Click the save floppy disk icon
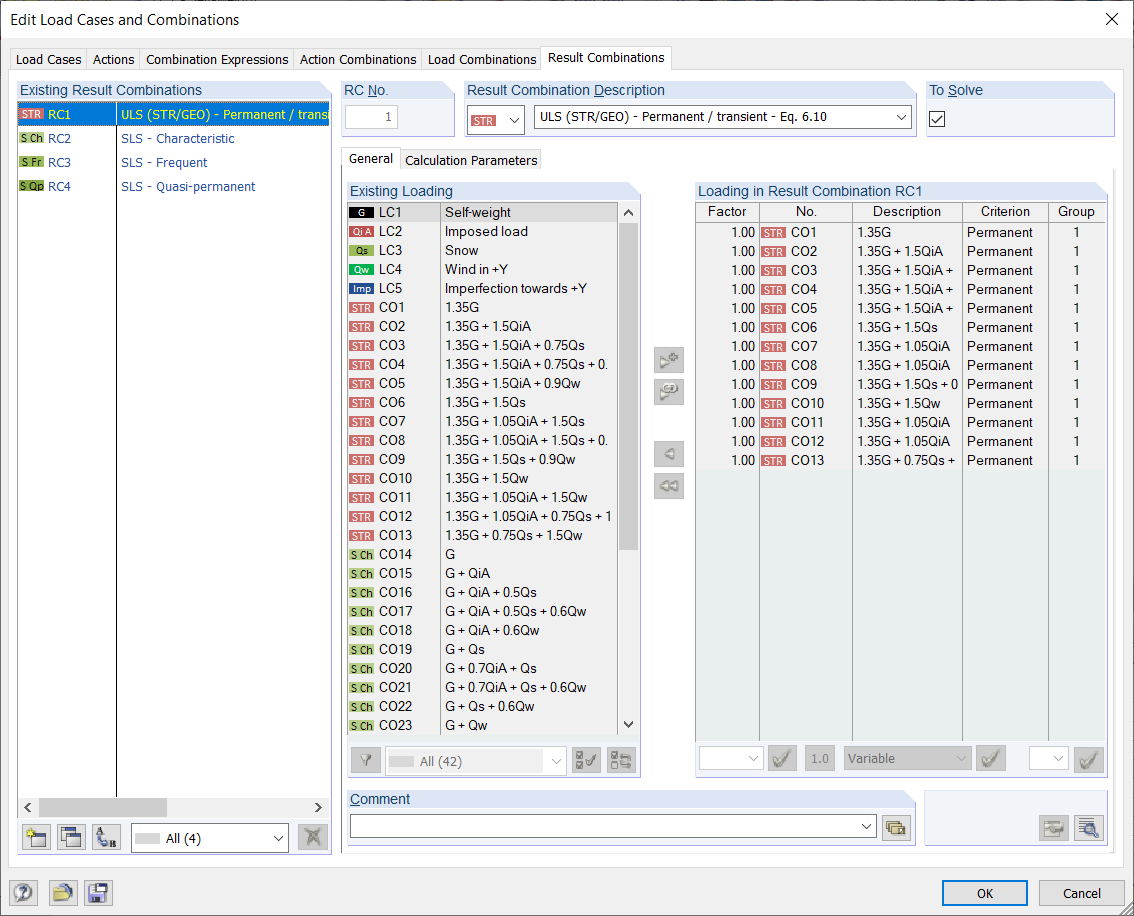Image resolution: width=1134 pixels, height=916 pixels. (98, 893)
